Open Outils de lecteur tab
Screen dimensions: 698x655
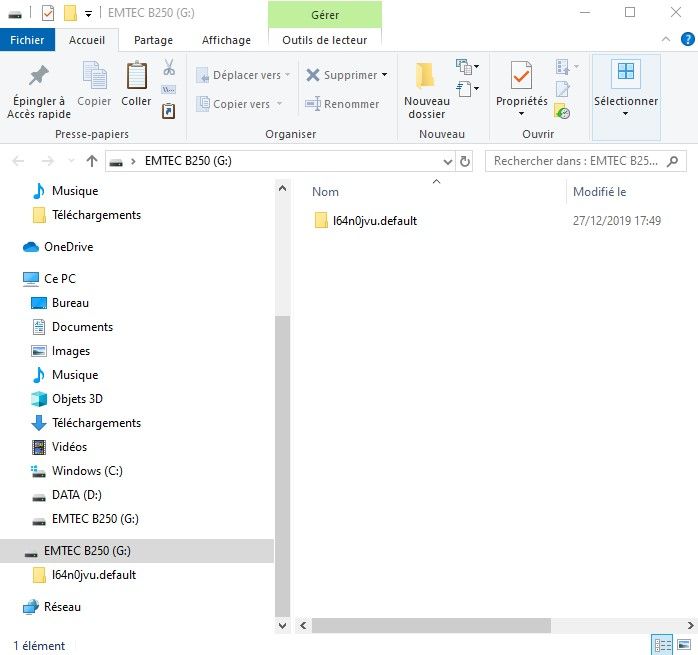pos(325,40)
